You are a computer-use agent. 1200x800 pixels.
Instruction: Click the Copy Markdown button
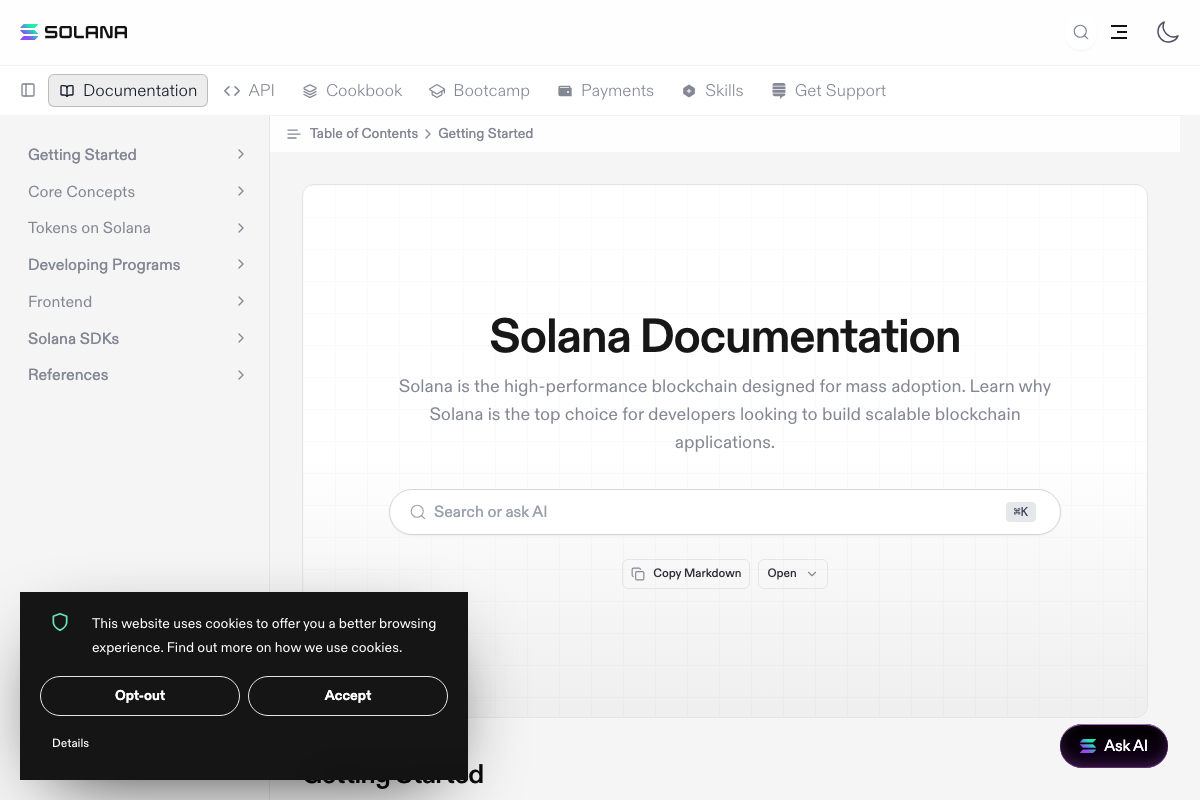pyautogui.click(x=686, y=574)
